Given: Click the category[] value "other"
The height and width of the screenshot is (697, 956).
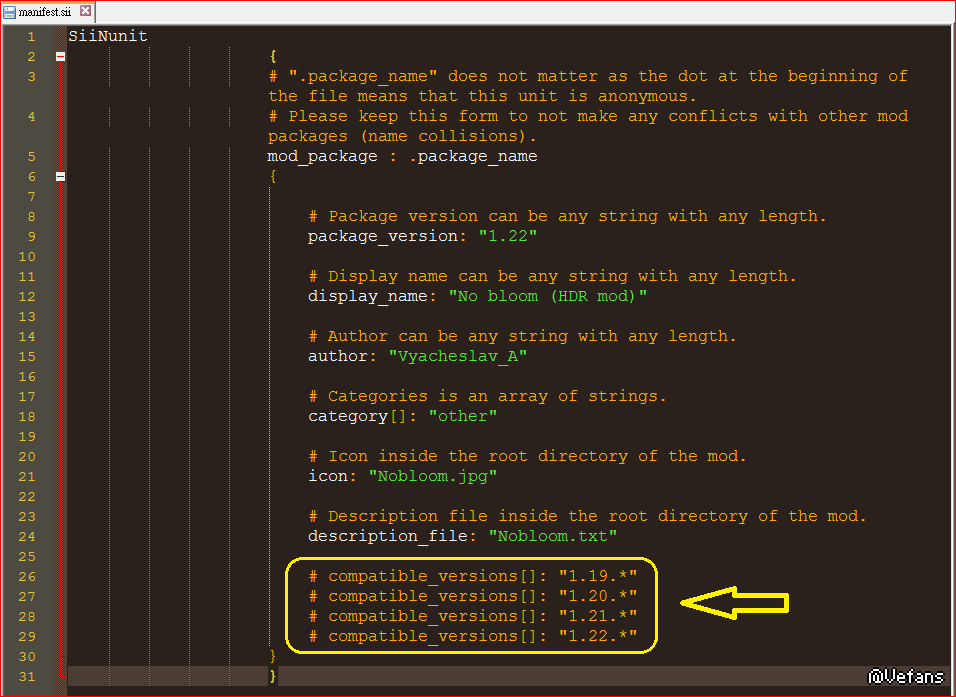Looking at the screenshot, I should pos(463,416).
